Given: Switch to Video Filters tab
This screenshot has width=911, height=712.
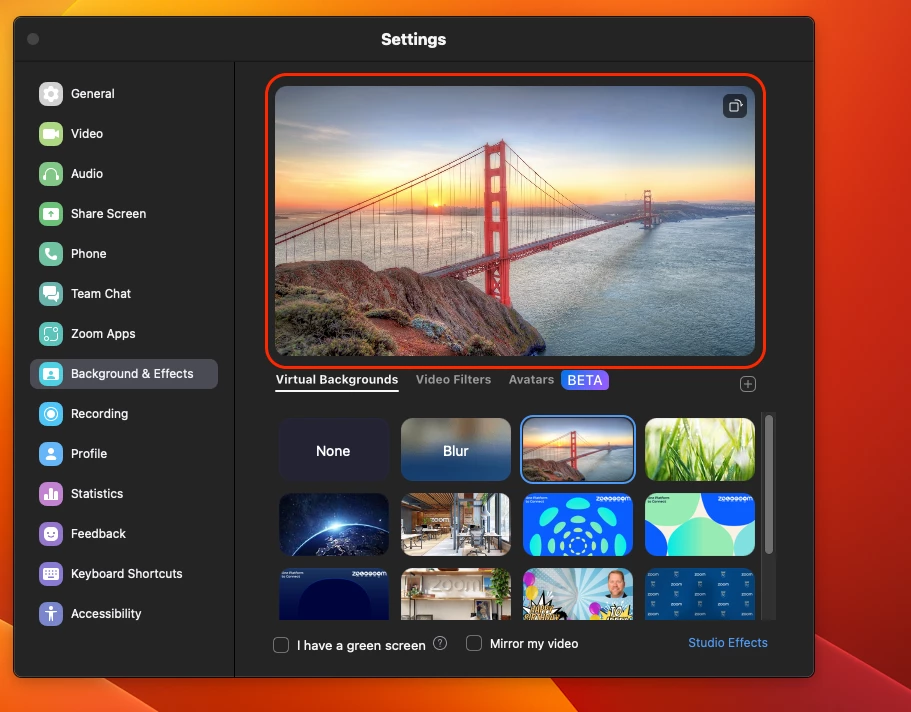Looking at the screenshot, I should click(x=453, y=380).
